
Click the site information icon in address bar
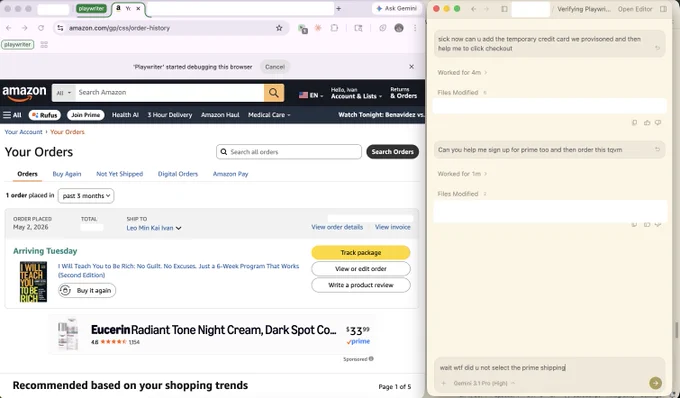(x=60, y=28)
